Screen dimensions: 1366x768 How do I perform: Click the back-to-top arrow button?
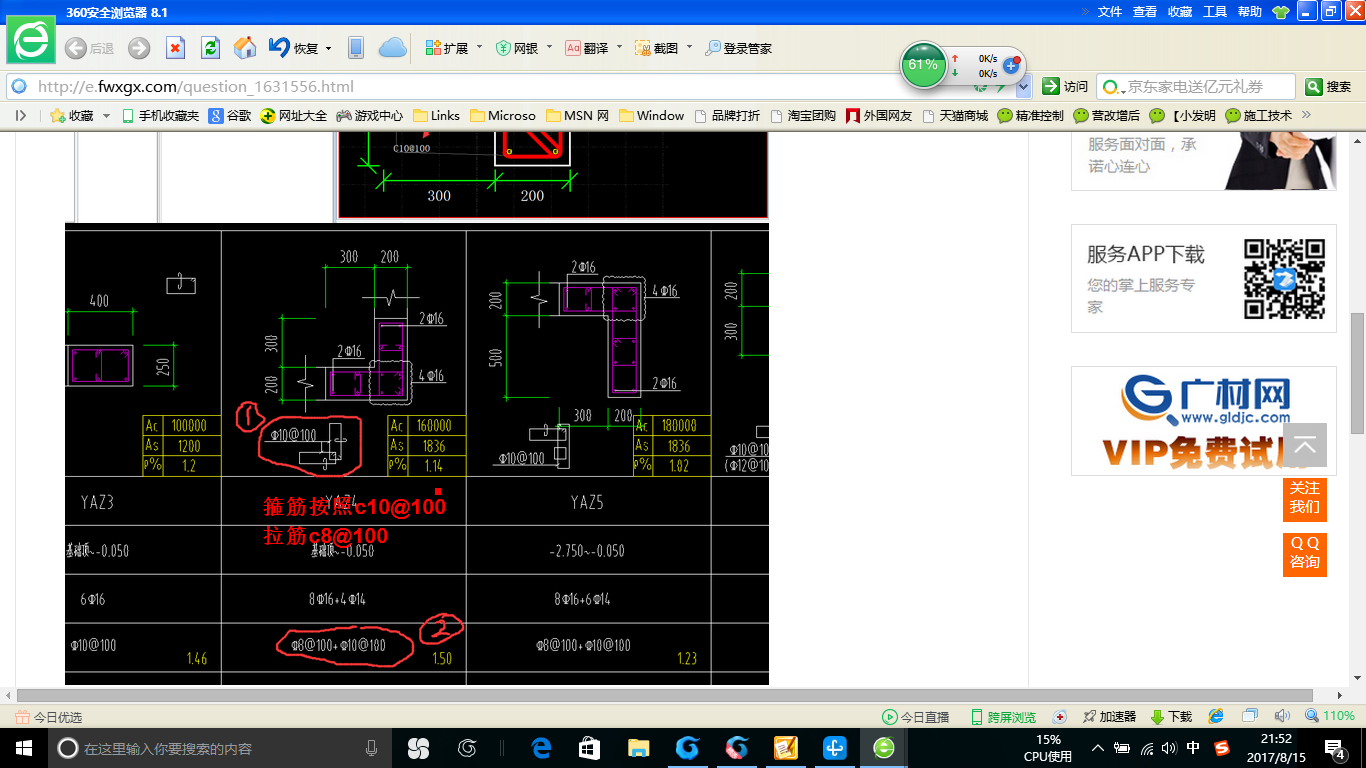[1305, 445]
